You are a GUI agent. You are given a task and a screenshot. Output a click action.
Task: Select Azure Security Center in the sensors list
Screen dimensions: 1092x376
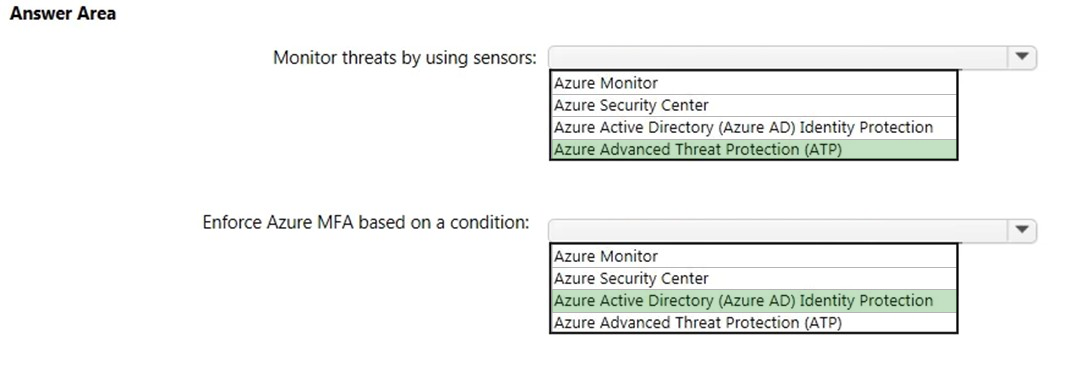pyautogui.click(x=754, y=105)
